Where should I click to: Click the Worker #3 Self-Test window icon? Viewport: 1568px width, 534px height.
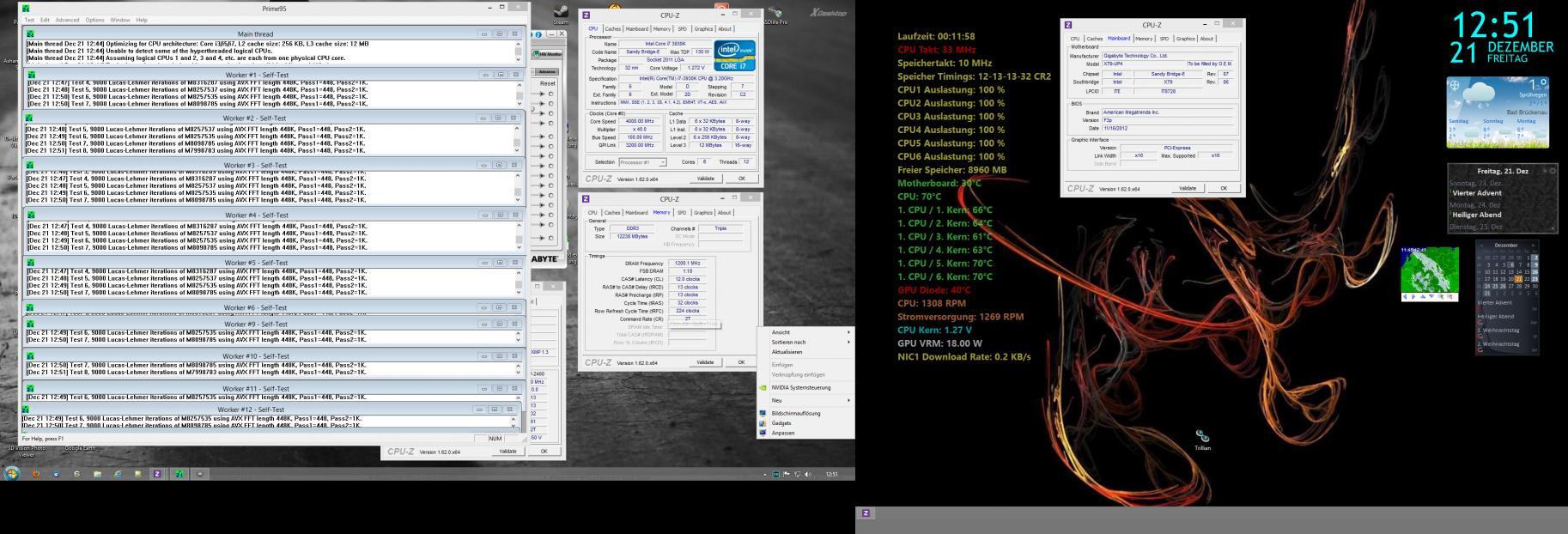[x=30, y=165]
